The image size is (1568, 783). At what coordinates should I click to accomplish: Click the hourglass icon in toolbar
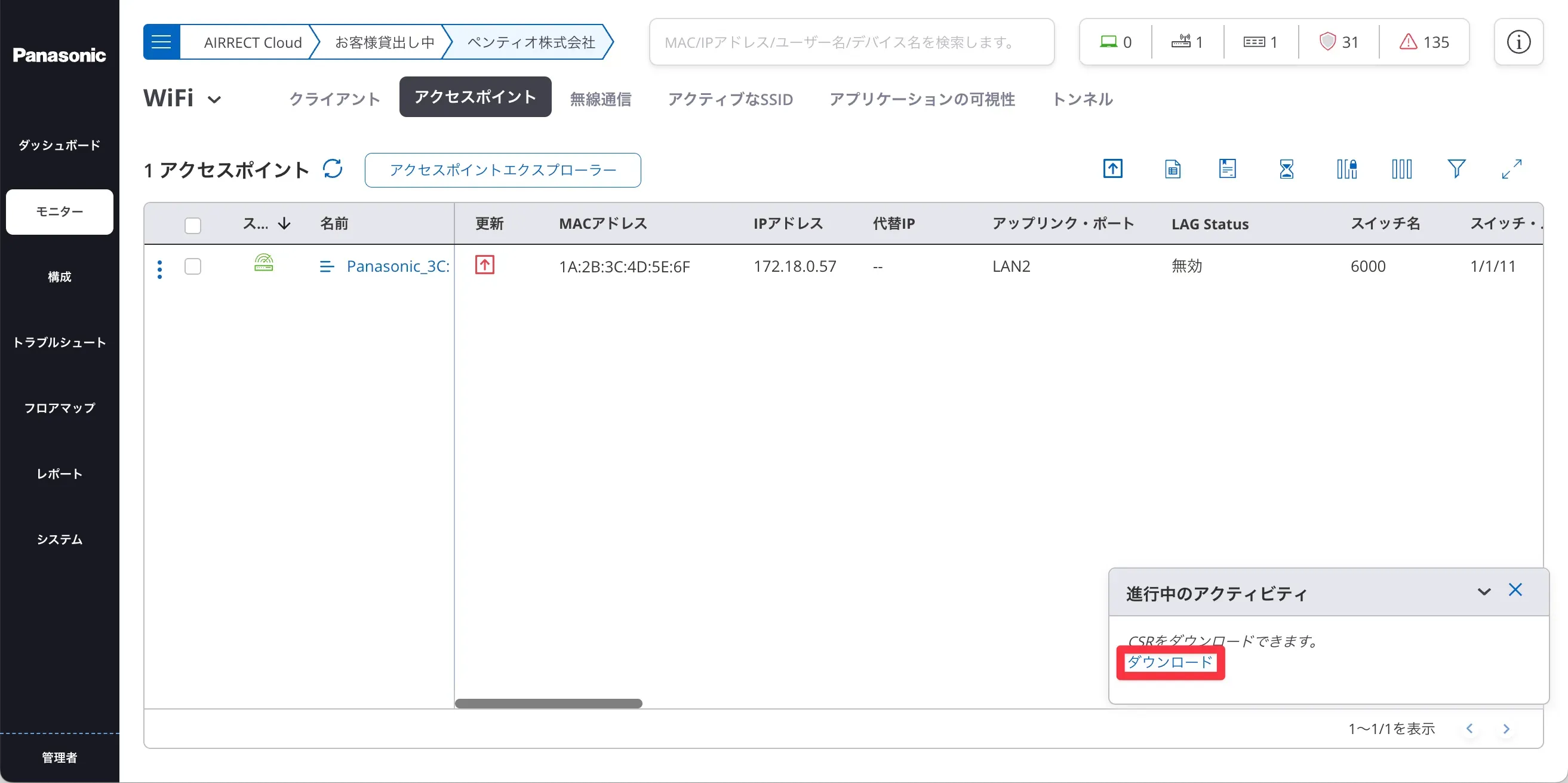1286,168
